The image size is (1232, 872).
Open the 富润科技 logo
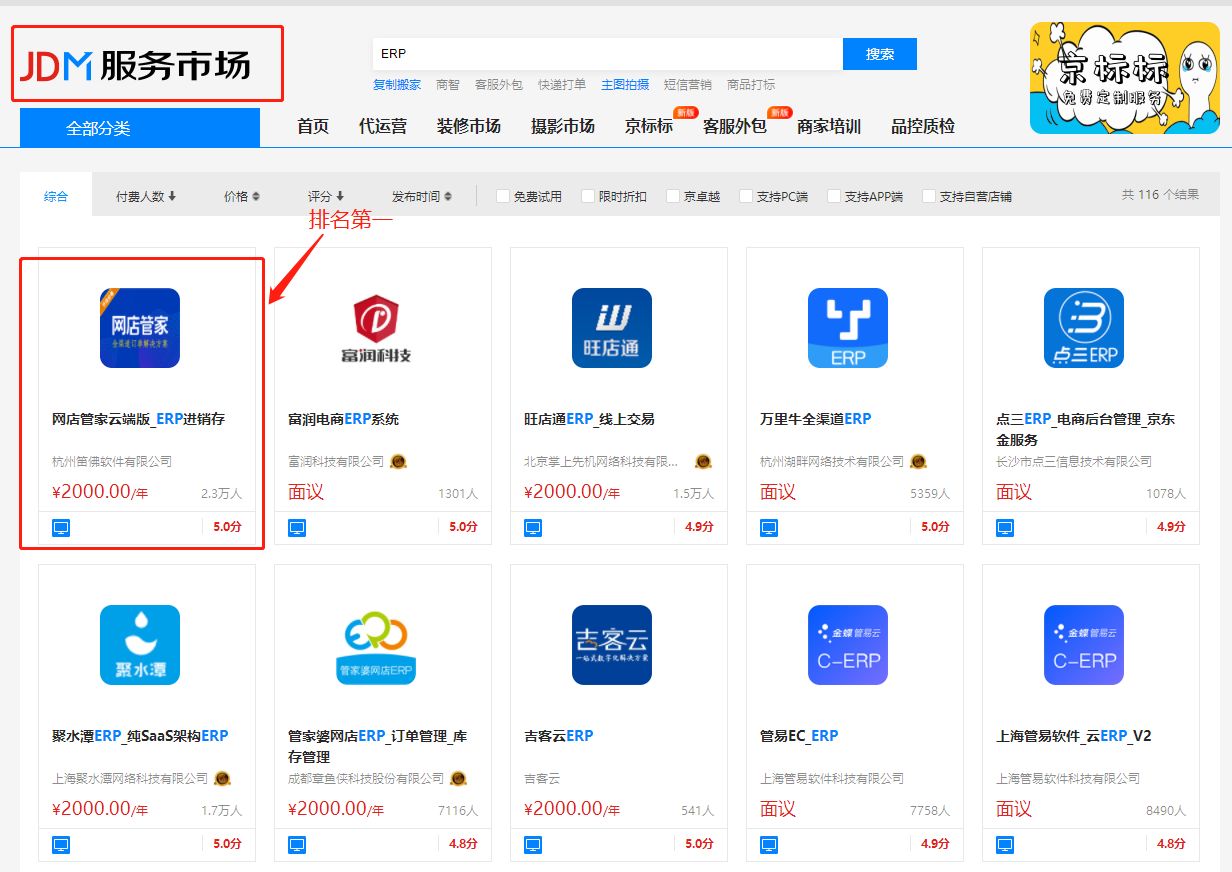pos(376,328)
